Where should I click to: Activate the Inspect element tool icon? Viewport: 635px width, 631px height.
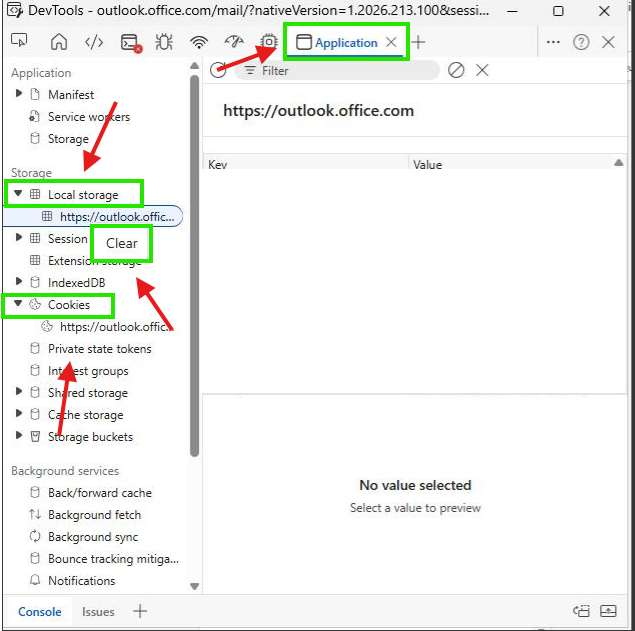19,41
